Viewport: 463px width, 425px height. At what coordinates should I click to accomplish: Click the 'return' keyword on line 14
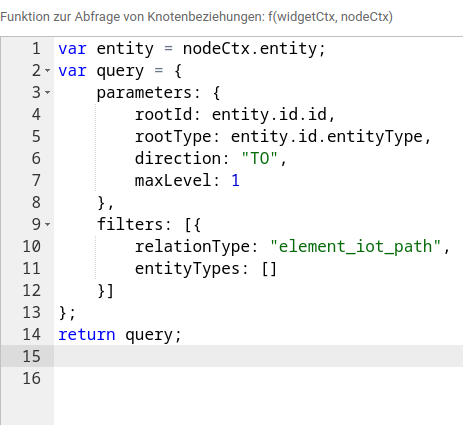(x=87, y=335)
